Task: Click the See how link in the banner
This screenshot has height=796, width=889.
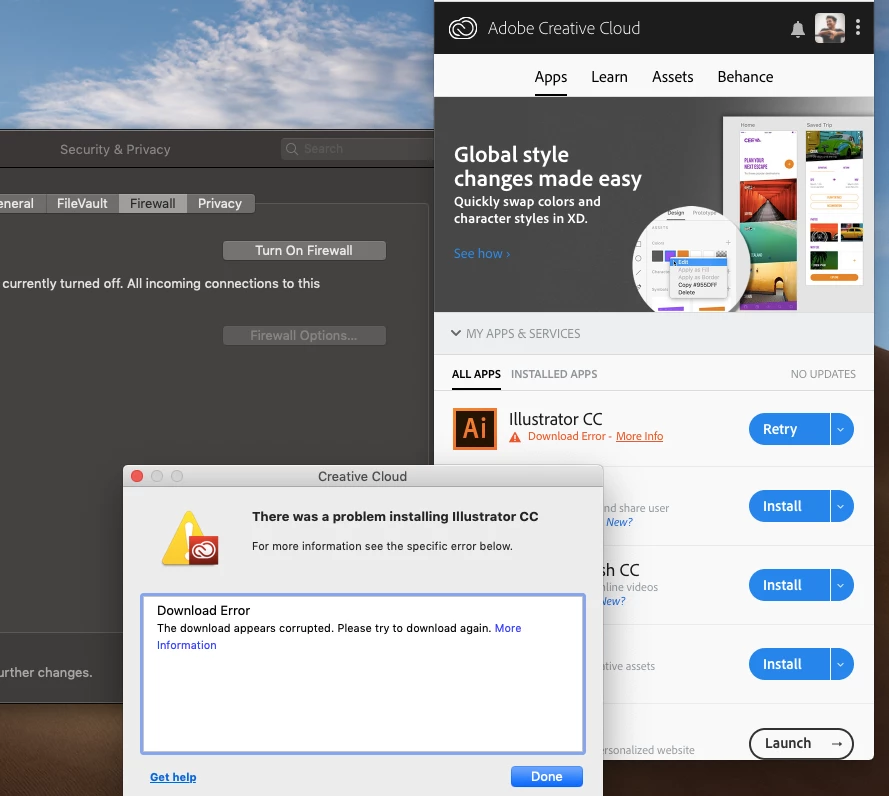Action: click(x=481, y=253)
